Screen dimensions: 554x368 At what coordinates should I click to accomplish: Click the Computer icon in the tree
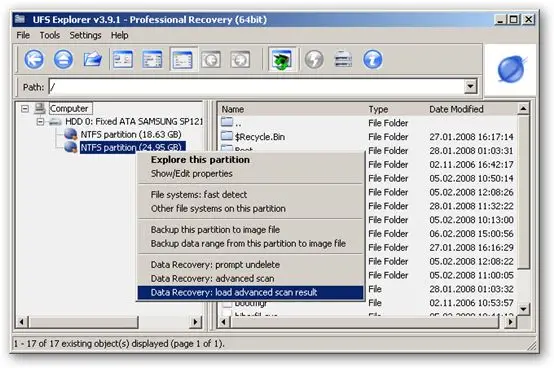tap(40, 108)
